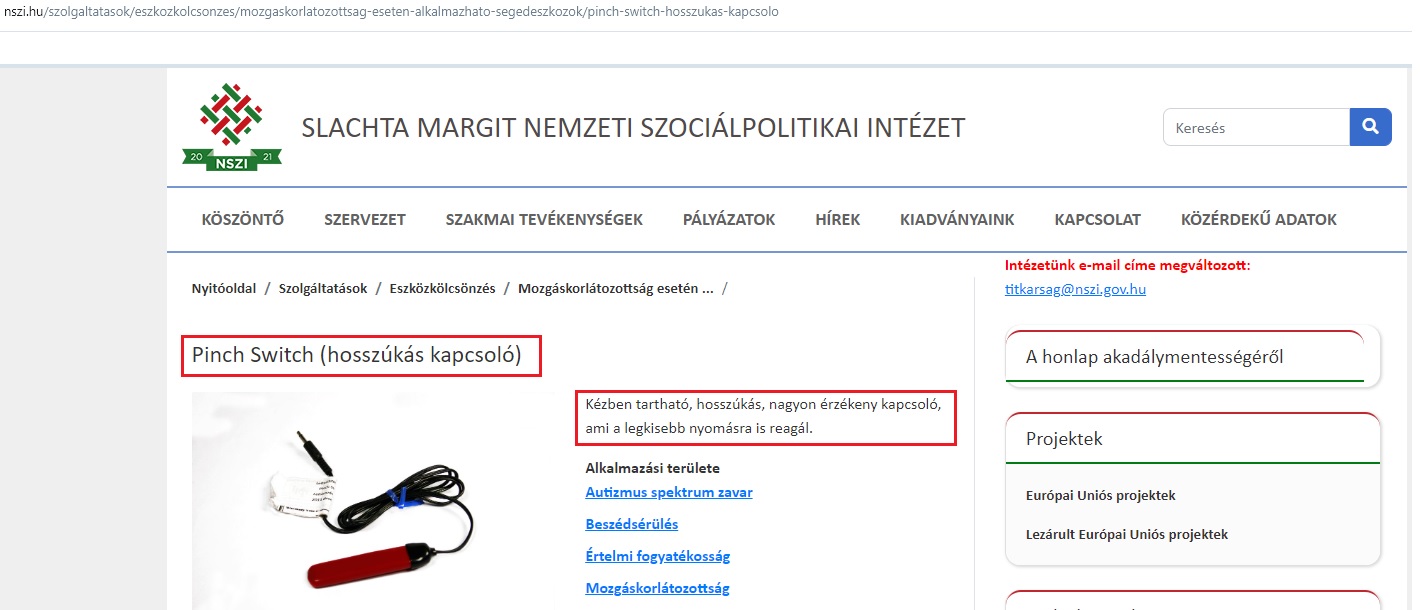This screenshot has width=1428, height=610.
Task: Open the SZERVEZET menu item
Action: tap(365, 219)
